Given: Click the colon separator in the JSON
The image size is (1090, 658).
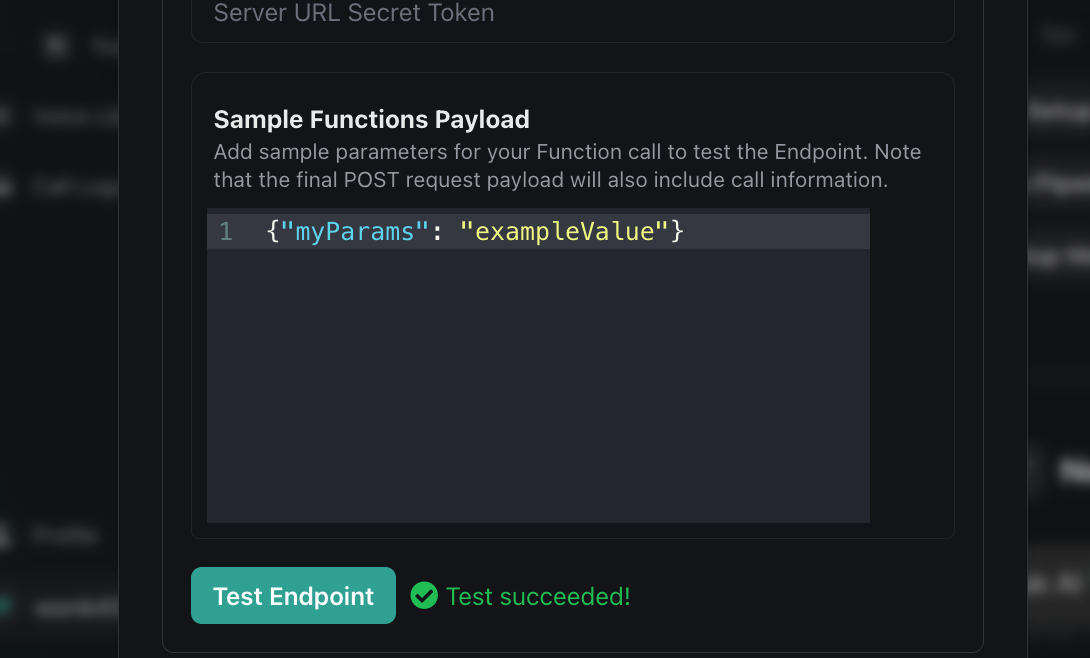Looking at the screenshot, I should (437, 232).
